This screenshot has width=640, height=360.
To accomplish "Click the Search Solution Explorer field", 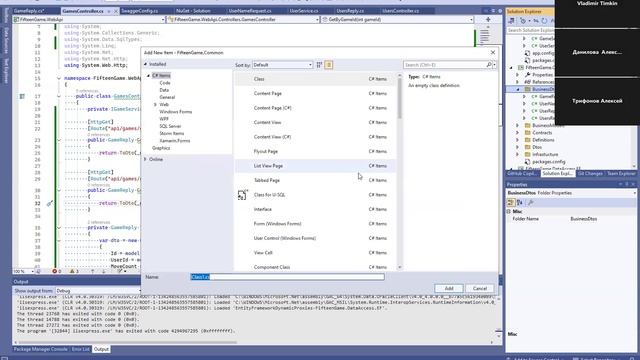I will click(531, 30).
